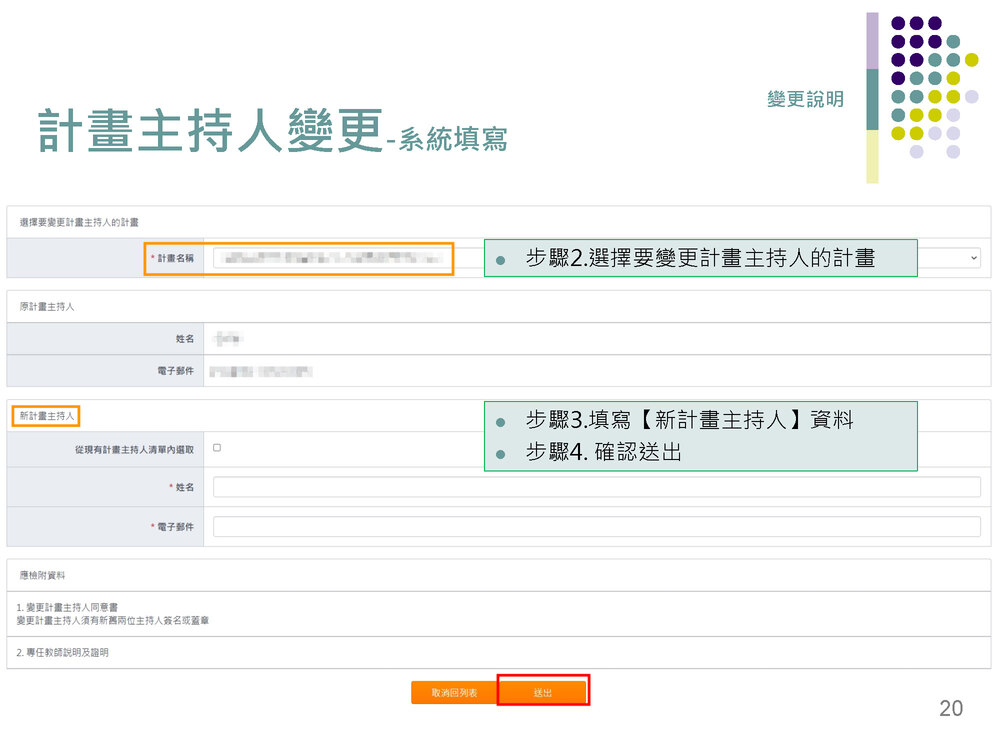Click the 取消回列表 button

click(454, 692)
